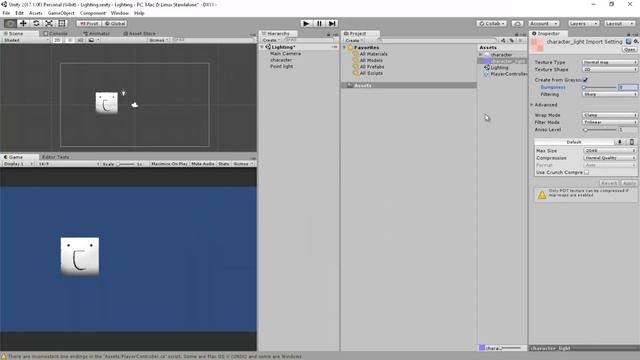Open the Account dropdown
The width and height of the screenshot is (640, 360).
coord(543,24)
